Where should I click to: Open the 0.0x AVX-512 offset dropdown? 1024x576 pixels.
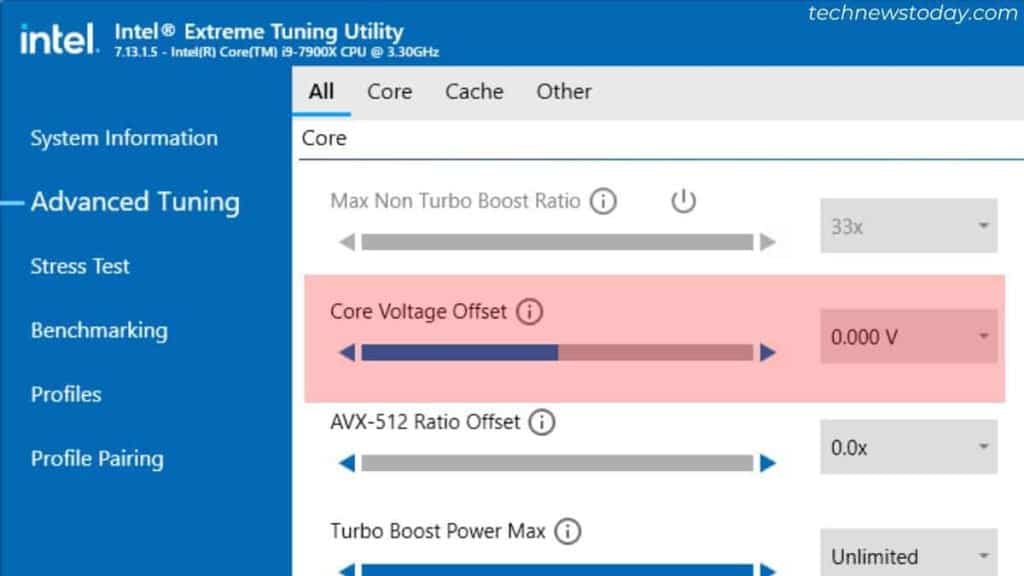[x=908, y=447]
